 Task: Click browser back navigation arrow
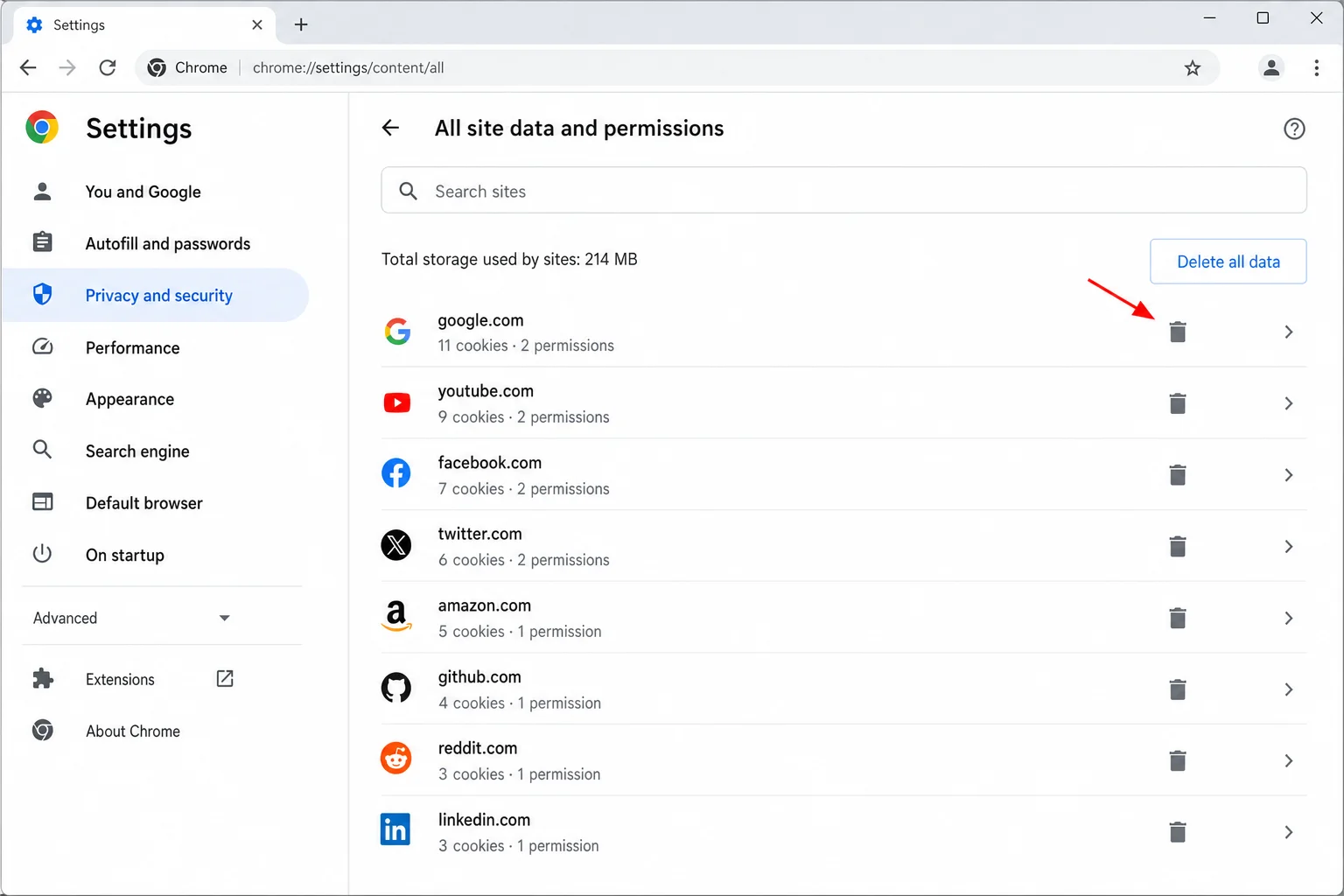tap(28, 67)
